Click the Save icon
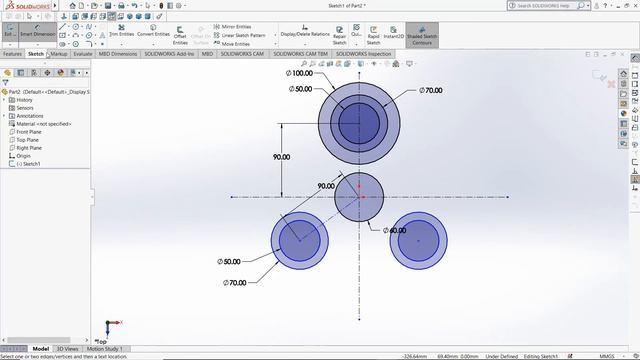 point(108,6)
